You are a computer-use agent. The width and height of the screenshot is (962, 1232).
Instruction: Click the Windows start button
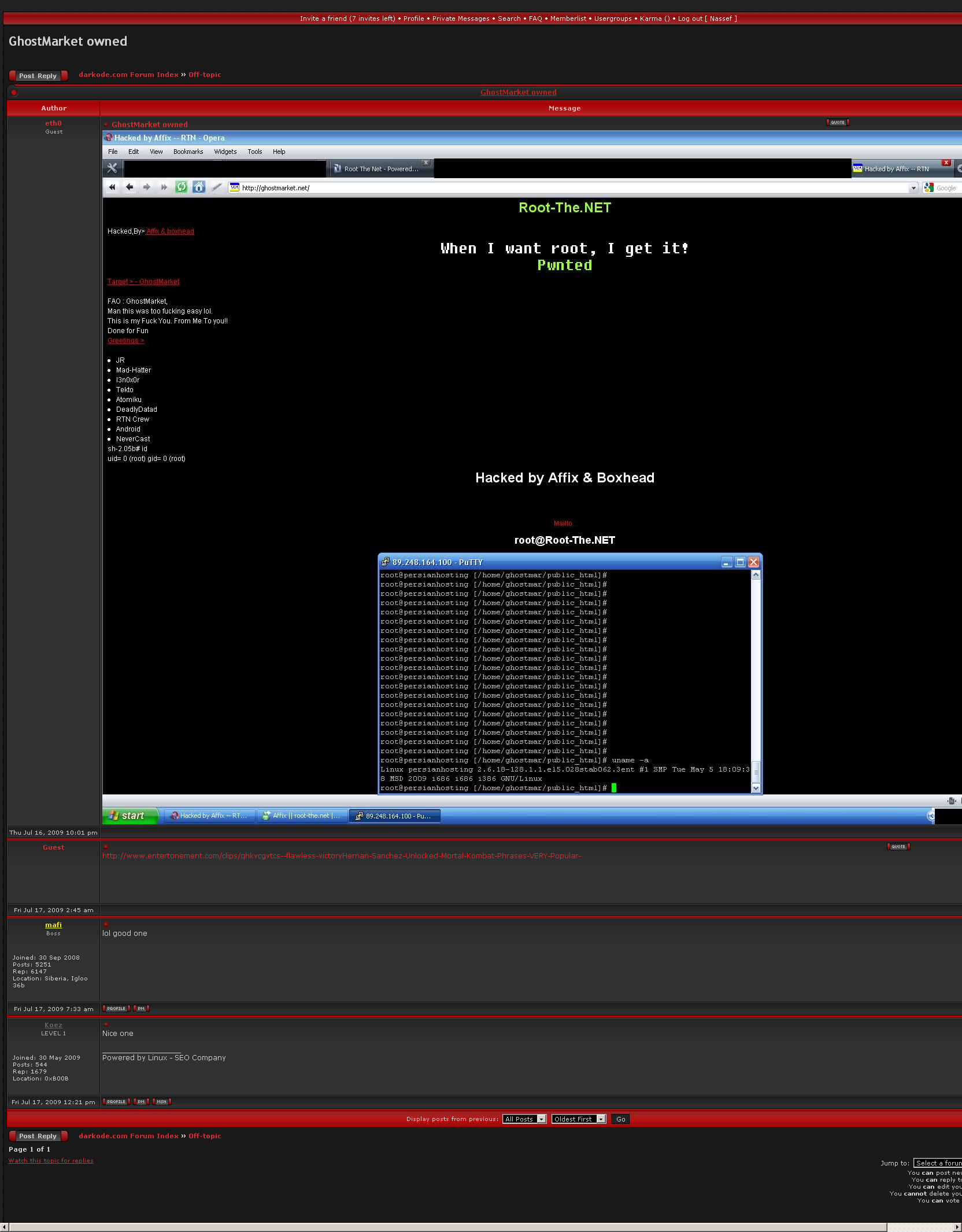[130, 816]
